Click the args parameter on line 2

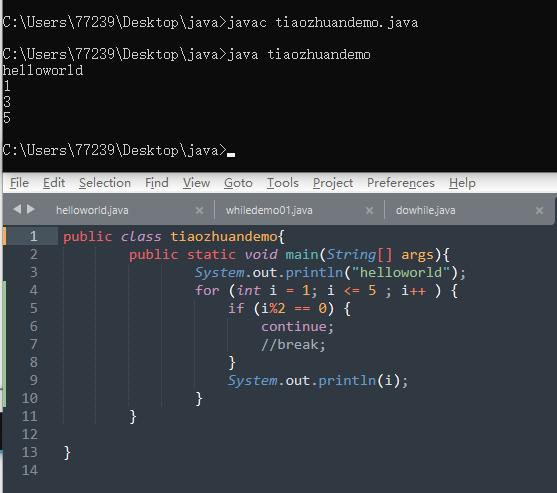point(417,255)
